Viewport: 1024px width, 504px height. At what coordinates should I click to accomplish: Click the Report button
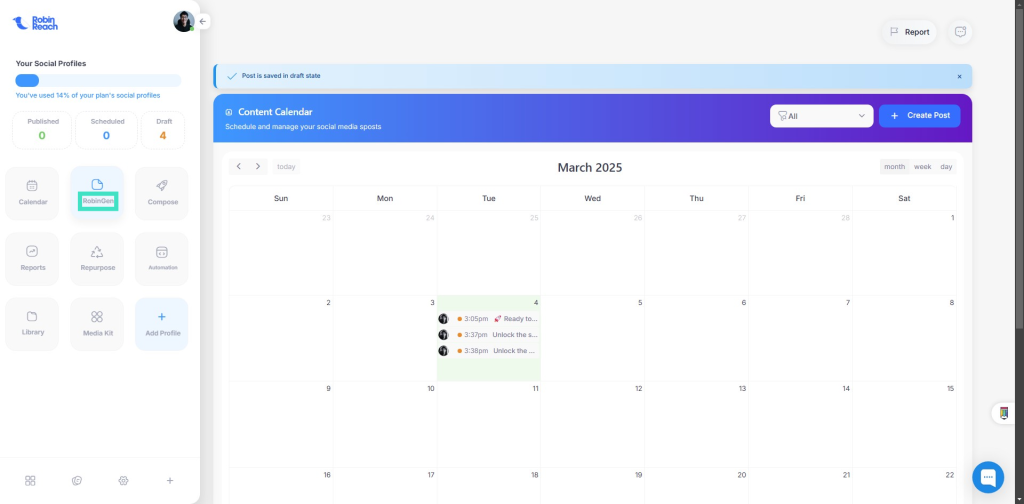point(909,32)
